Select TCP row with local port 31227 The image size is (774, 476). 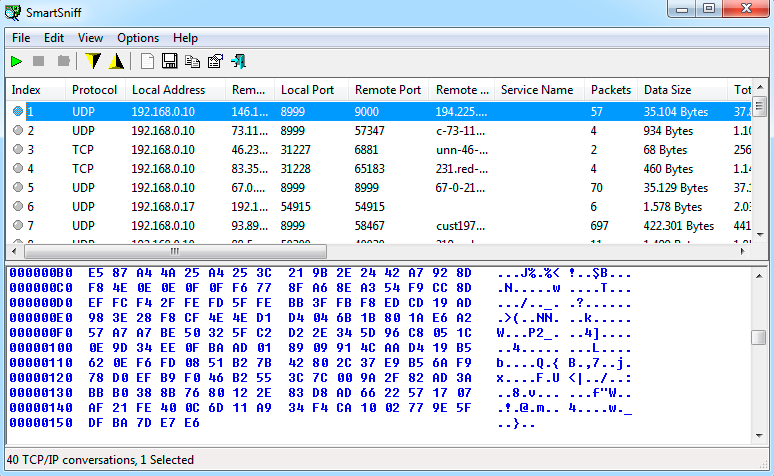tap(379, 149)
